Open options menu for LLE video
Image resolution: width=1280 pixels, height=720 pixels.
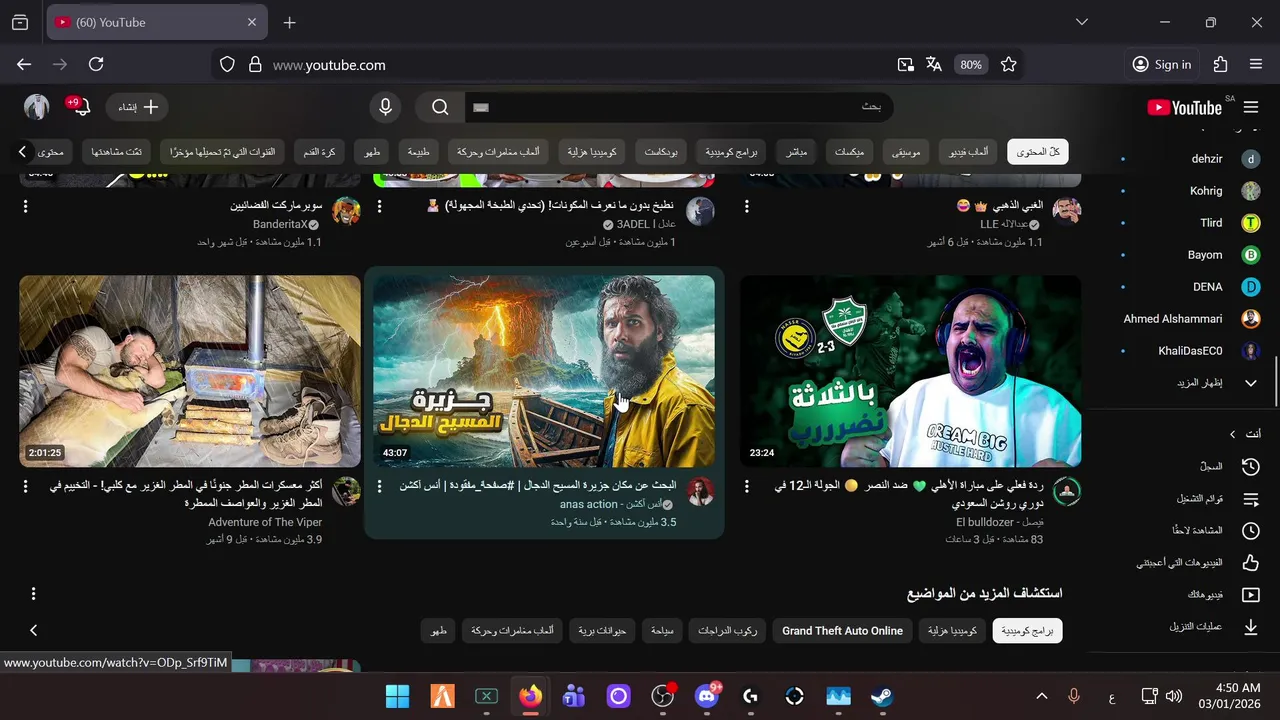tap(746, 206)
